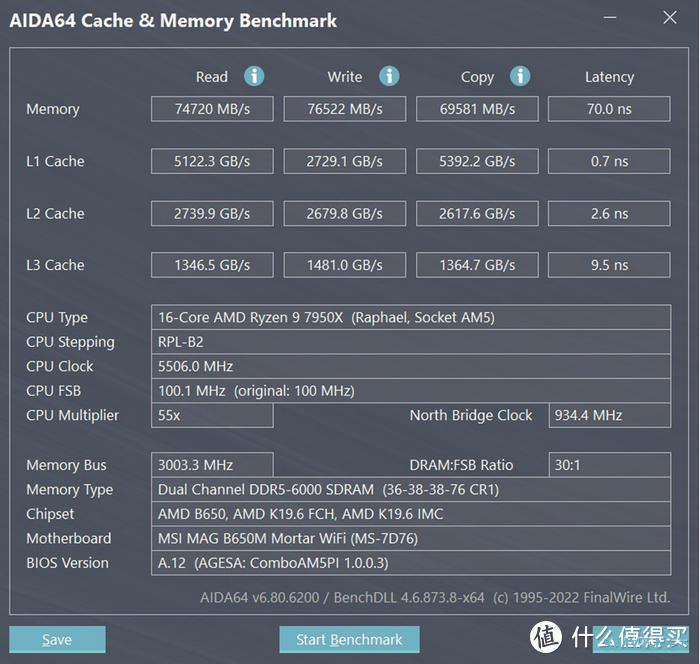
Task: Click BIOS Version A.12 field
Action: [x=411, y=563]
